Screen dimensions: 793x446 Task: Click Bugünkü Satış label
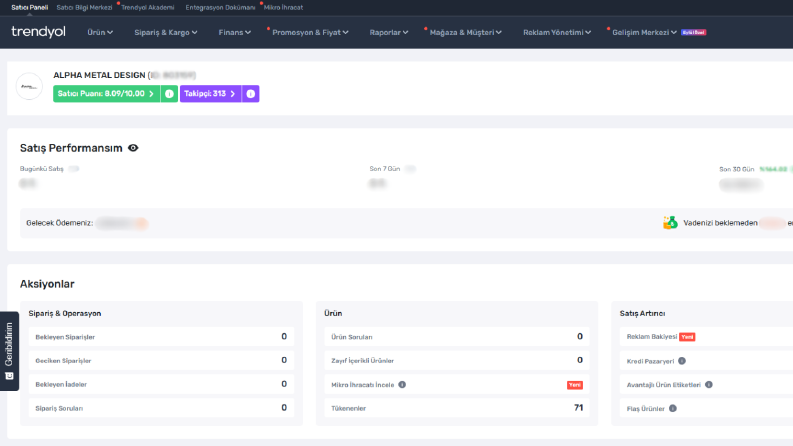[x=41, y=169]
